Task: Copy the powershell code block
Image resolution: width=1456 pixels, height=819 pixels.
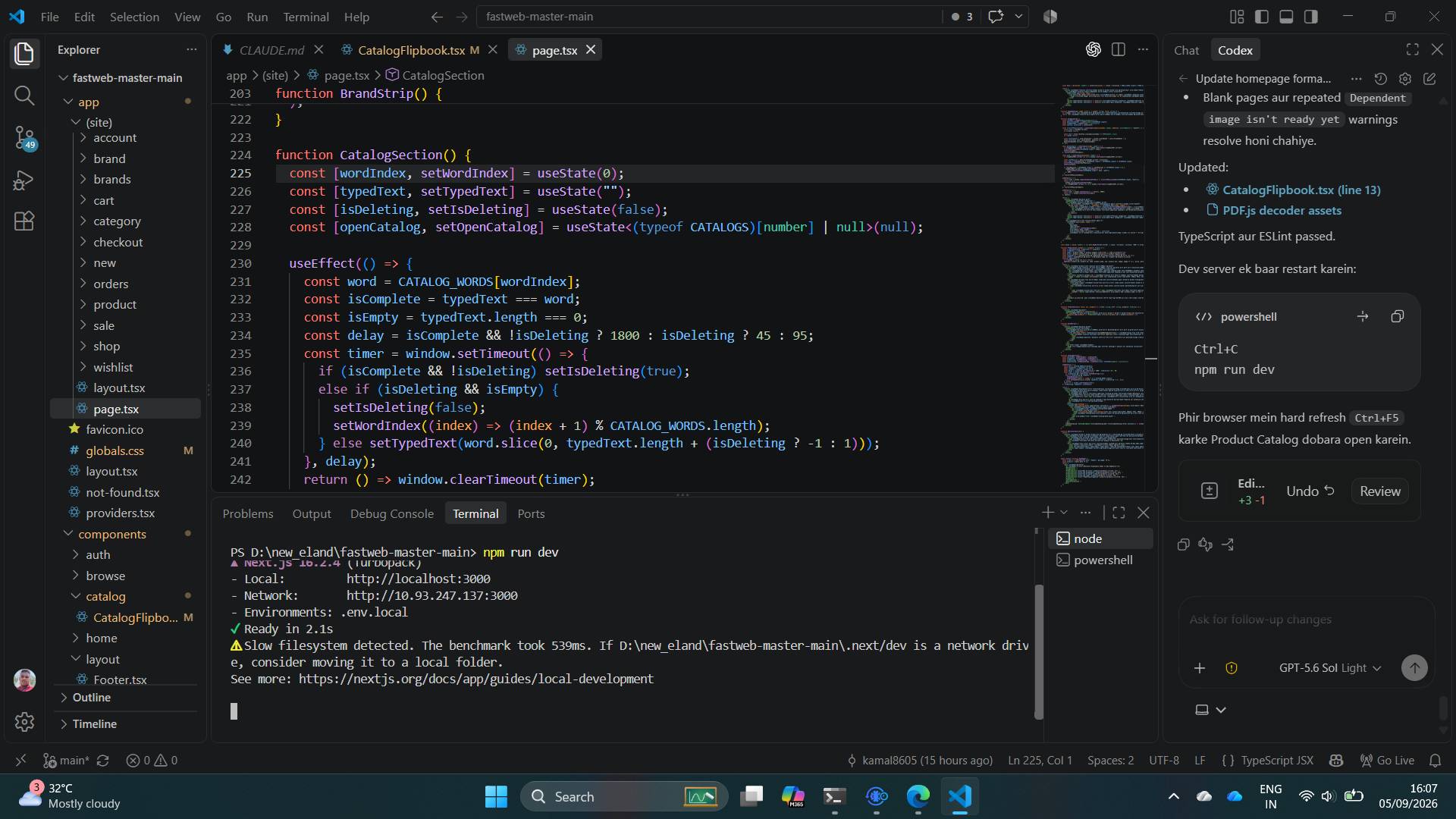Action: tap(1397, 316)
